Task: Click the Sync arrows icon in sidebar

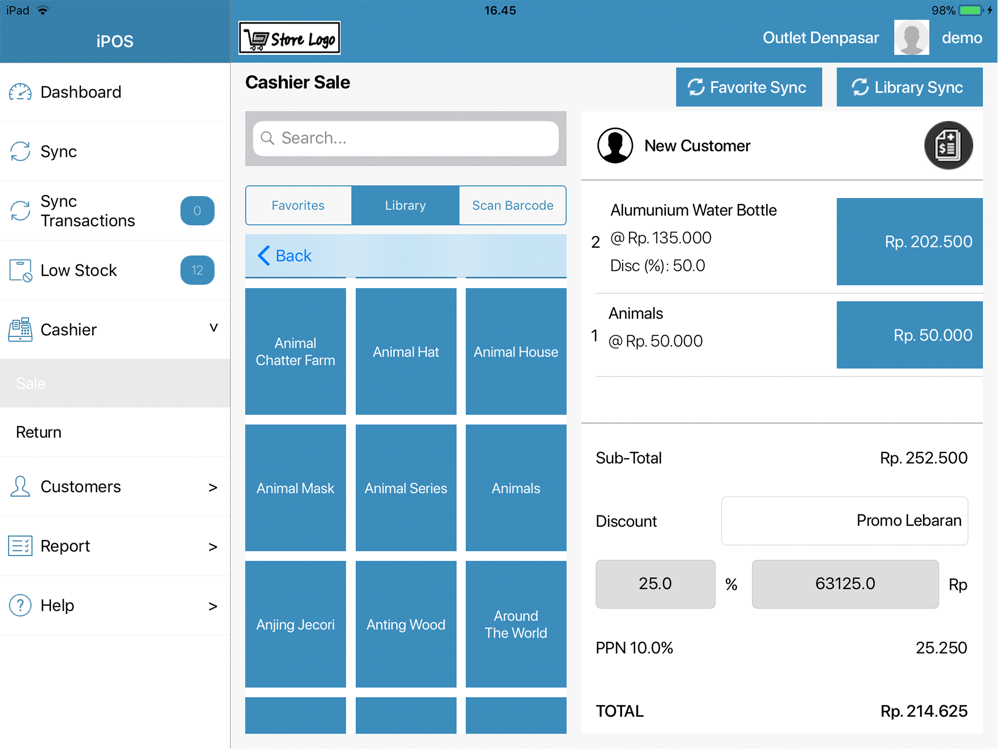Action: point(20,152)
